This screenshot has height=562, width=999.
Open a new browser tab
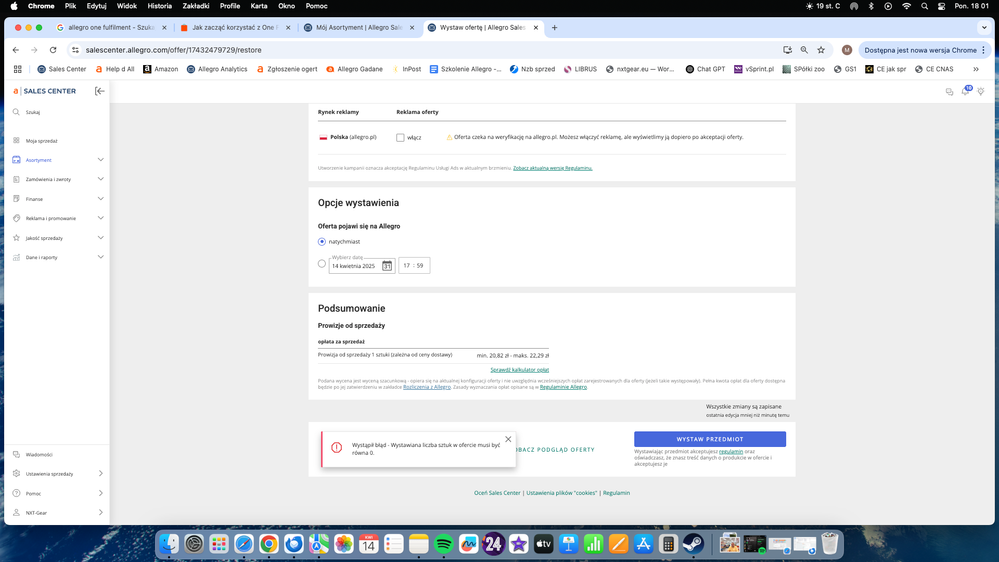pyautogui.click(x=554, y=27)
